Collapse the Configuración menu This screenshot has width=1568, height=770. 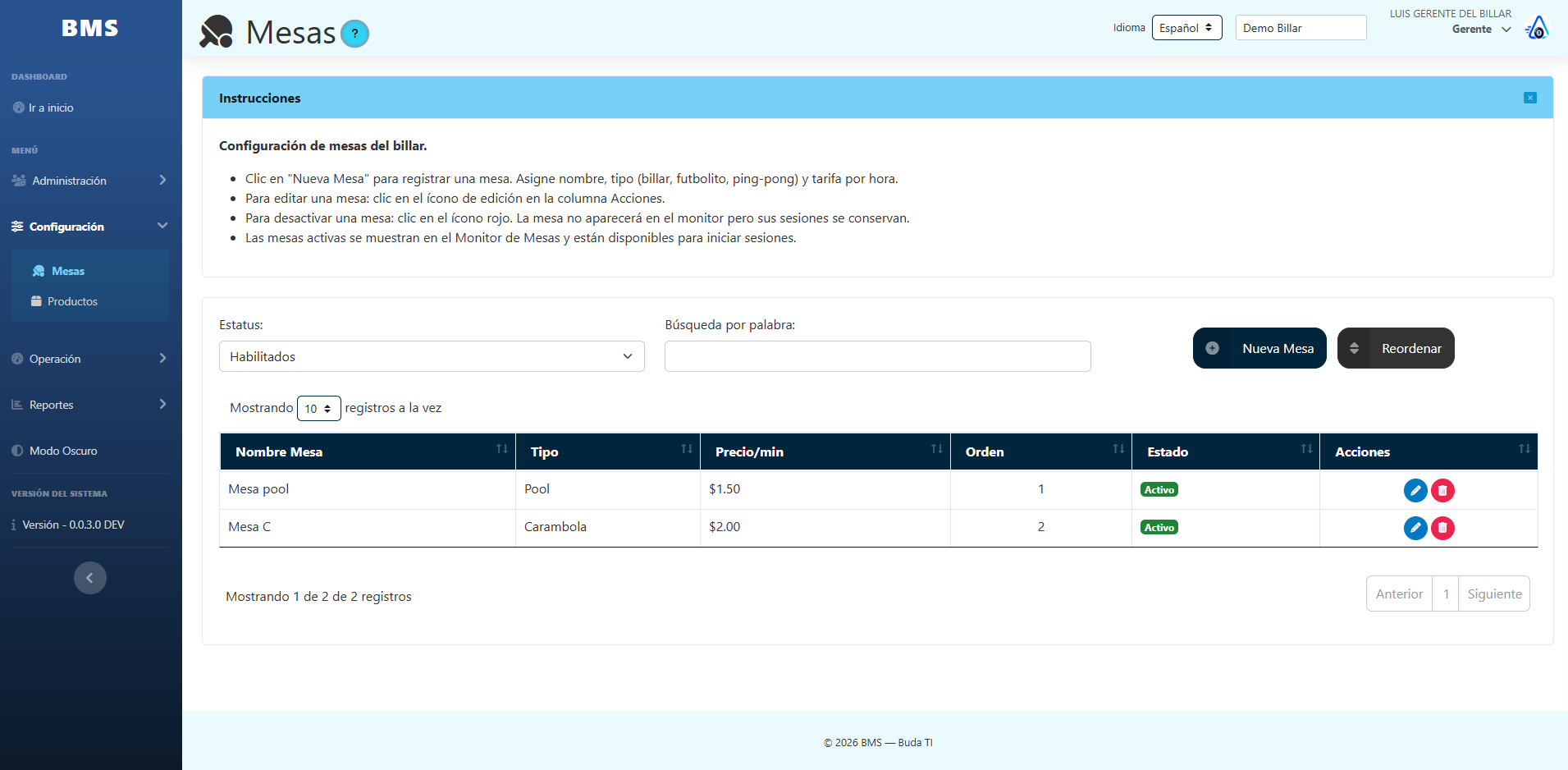click(90, 227)
